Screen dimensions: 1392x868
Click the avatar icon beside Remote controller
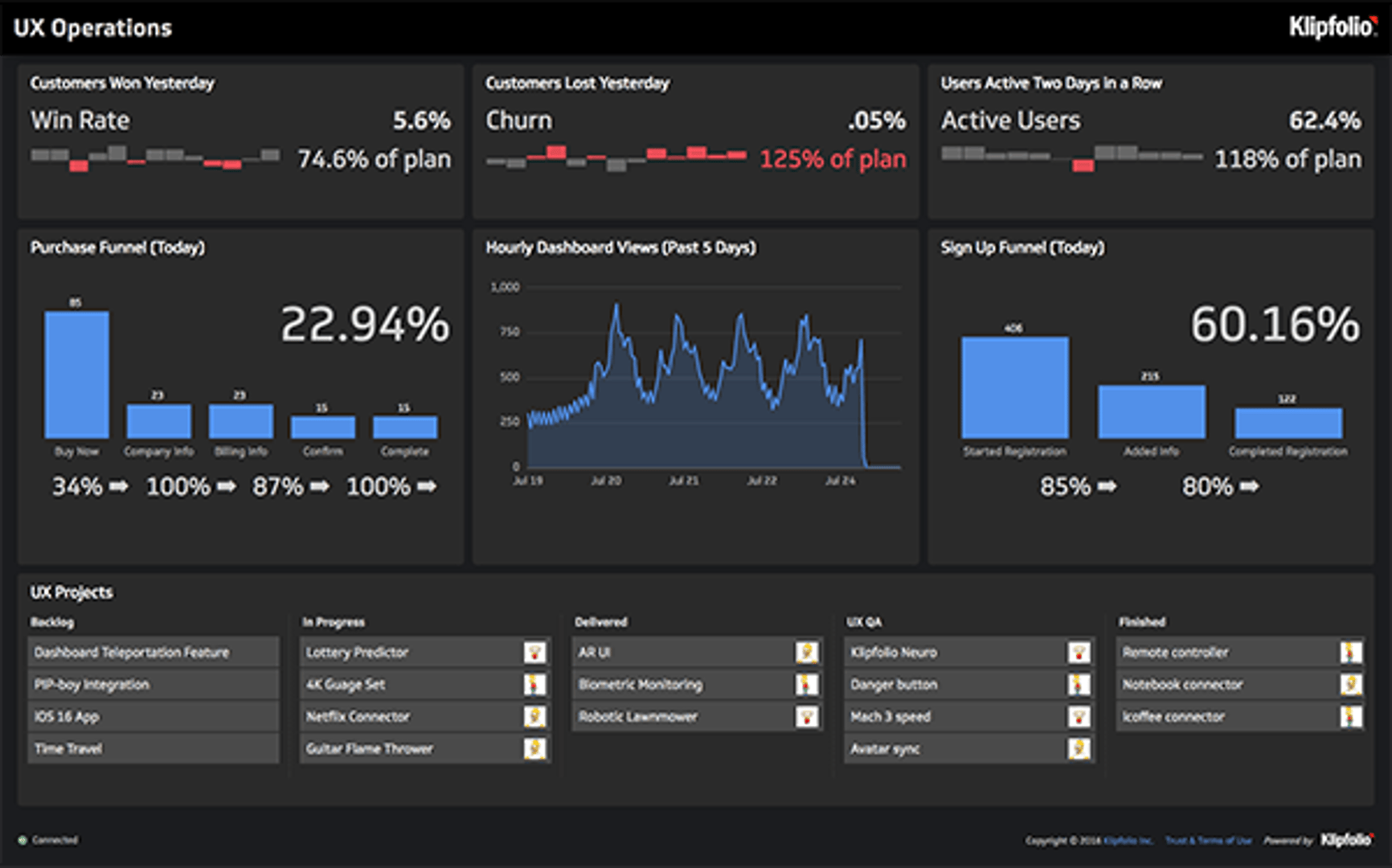1350,652
